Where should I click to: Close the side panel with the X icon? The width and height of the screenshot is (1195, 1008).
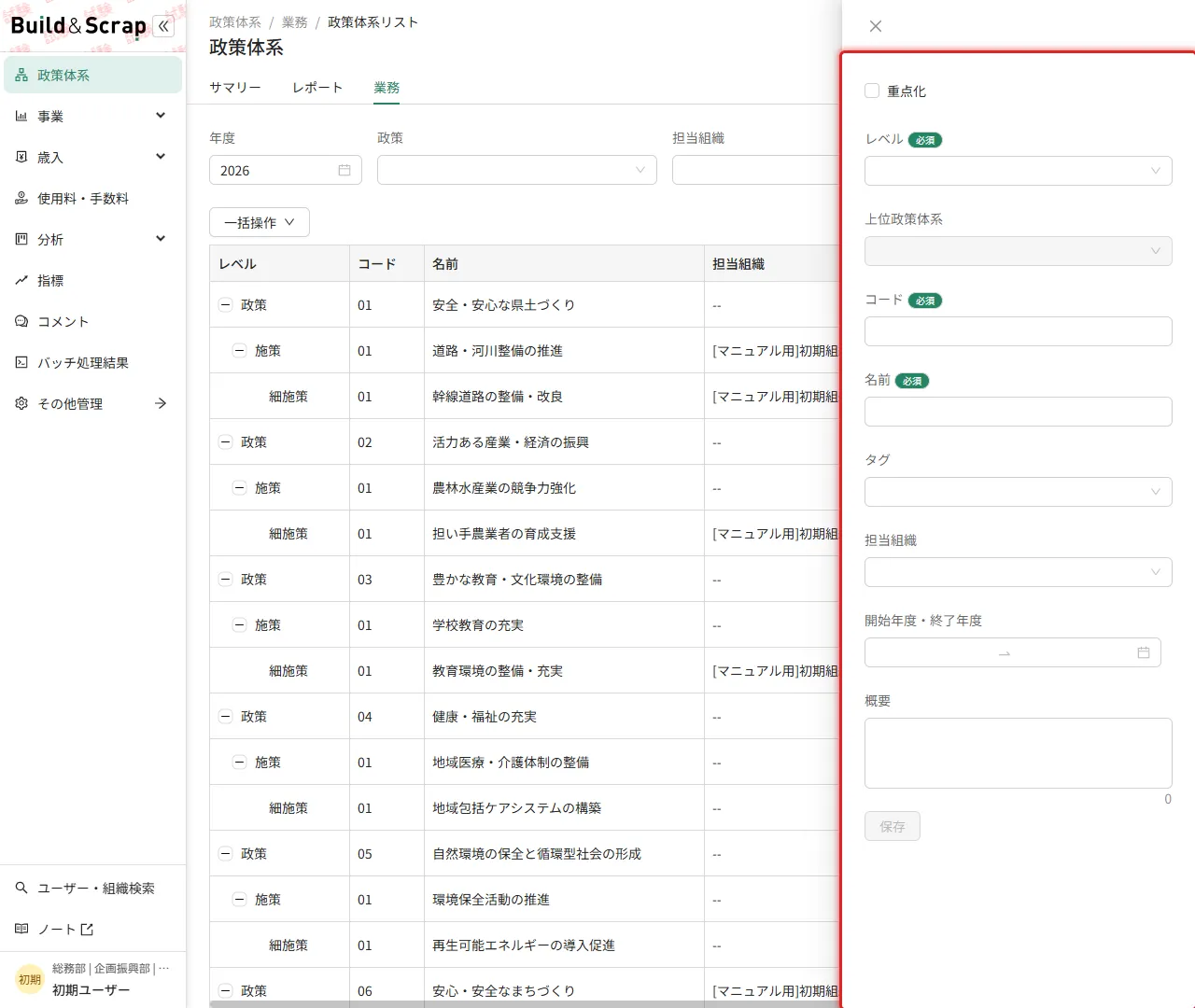(876, 26)
